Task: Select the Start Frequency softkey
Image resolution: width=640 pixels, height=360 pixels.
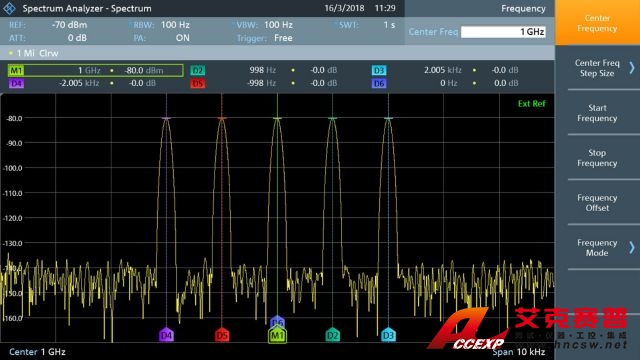Action: tap(598, 113)
